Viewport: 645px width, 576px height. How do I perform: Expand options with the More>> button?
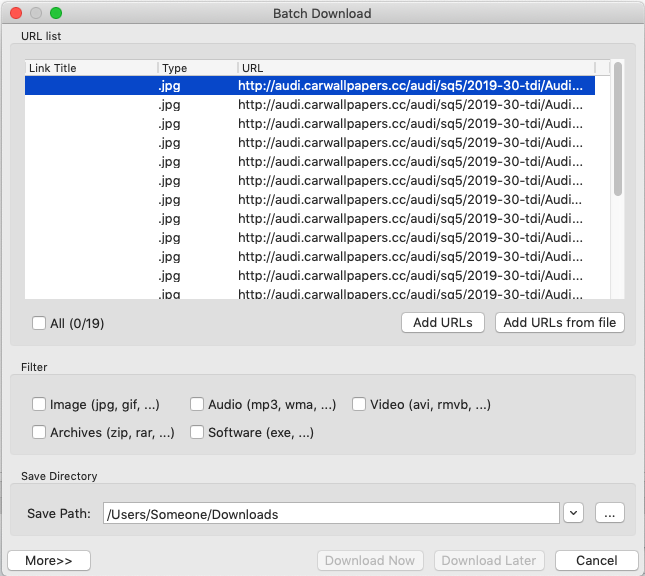tap(49, 560)
